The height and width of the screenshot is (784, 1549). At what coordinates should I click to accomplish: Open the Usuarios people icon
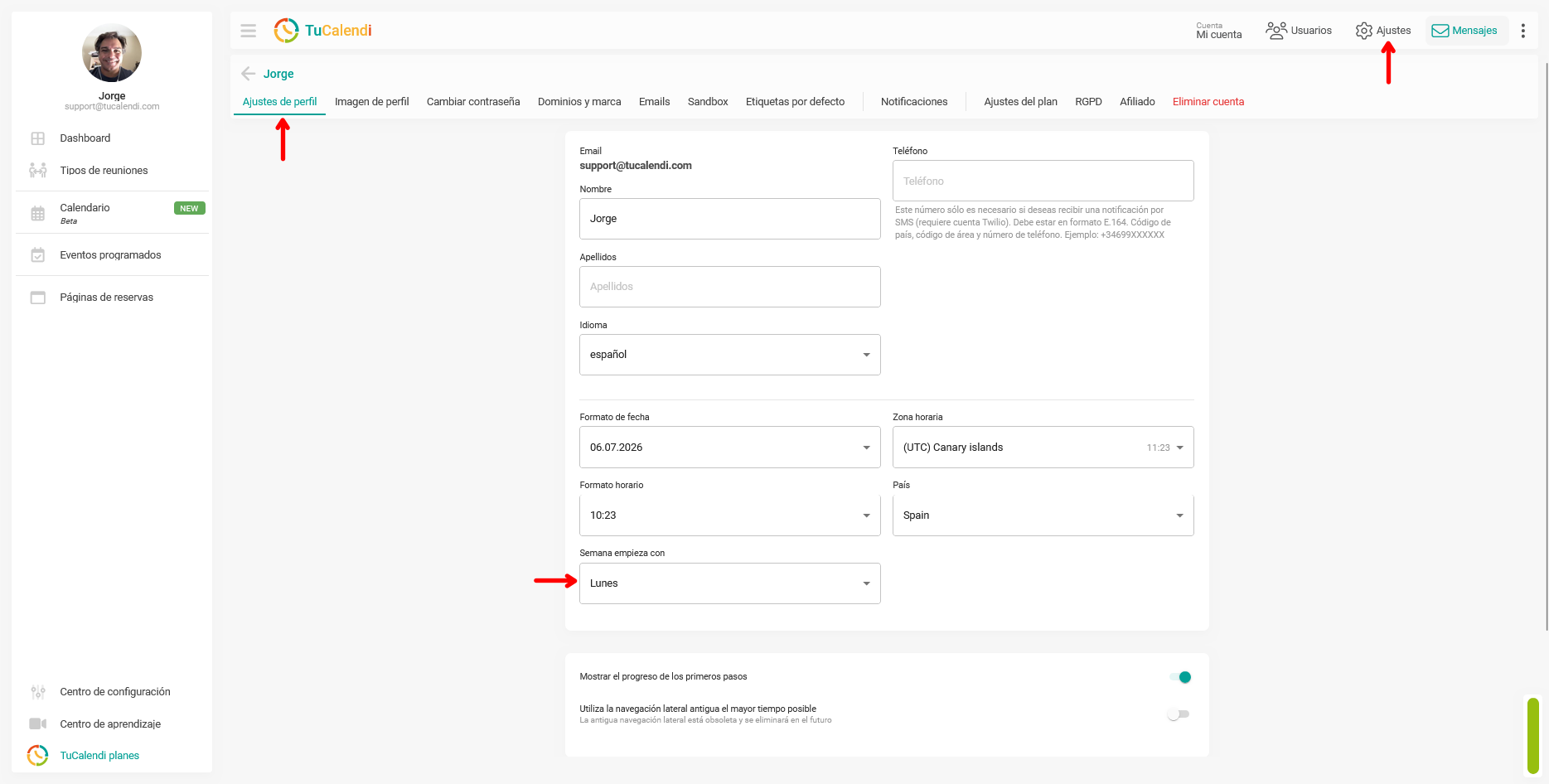coord(1276,31)
